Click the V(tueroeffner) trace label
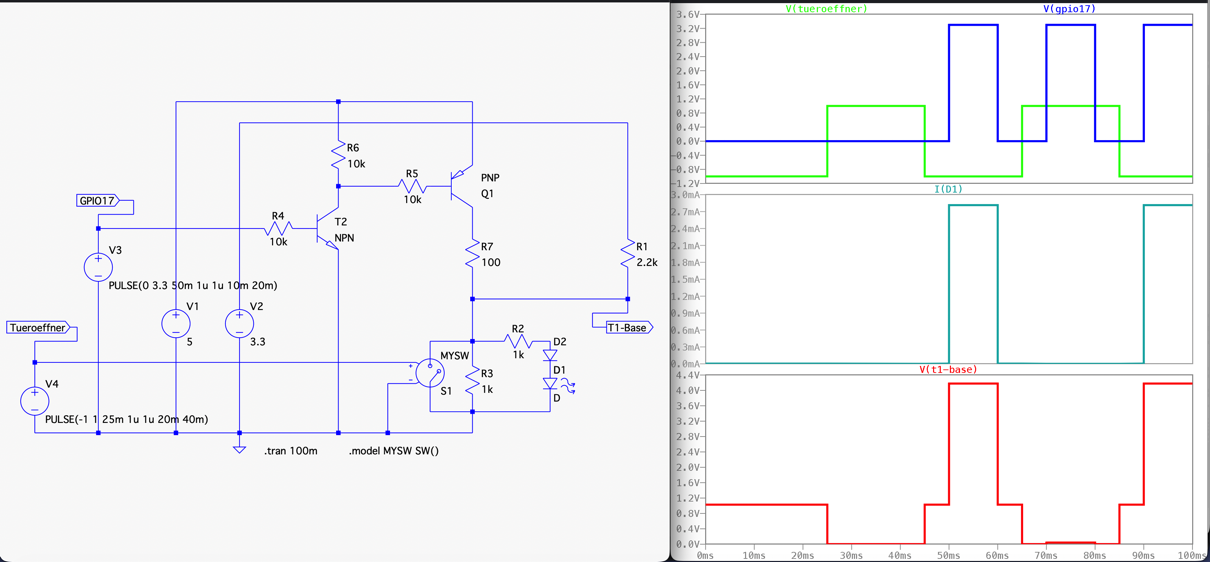Viewport: 1210px width, 562px height. [x=826, y=9]
